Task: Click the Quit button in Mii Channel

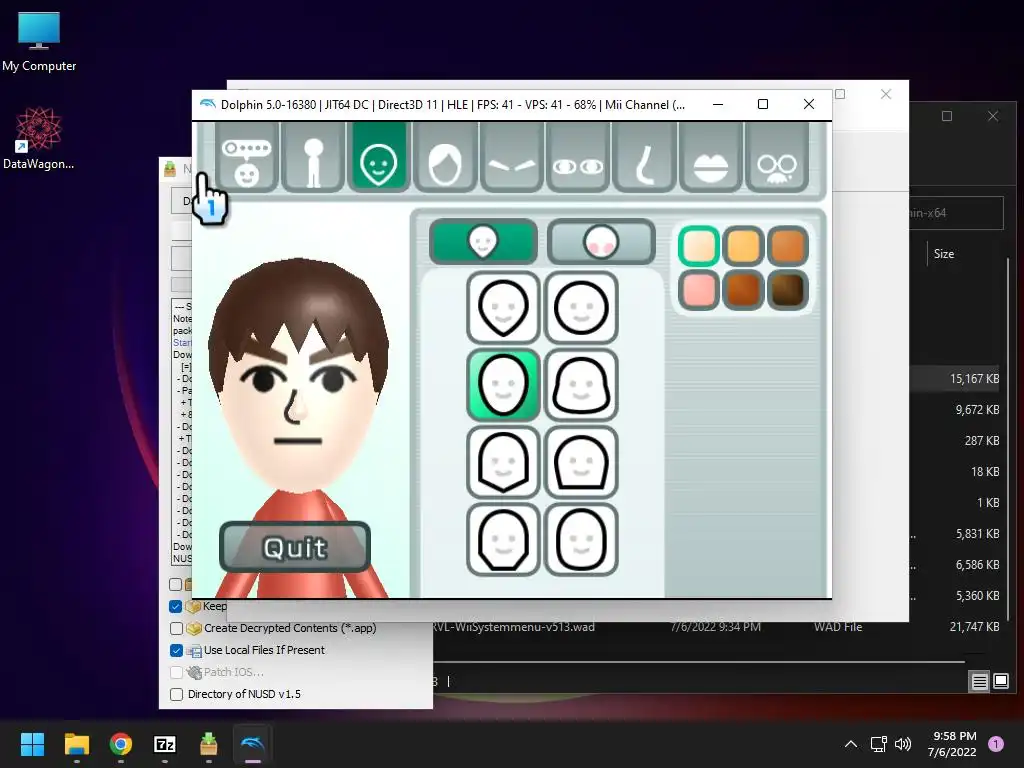Action: click(x=295, y=547)
